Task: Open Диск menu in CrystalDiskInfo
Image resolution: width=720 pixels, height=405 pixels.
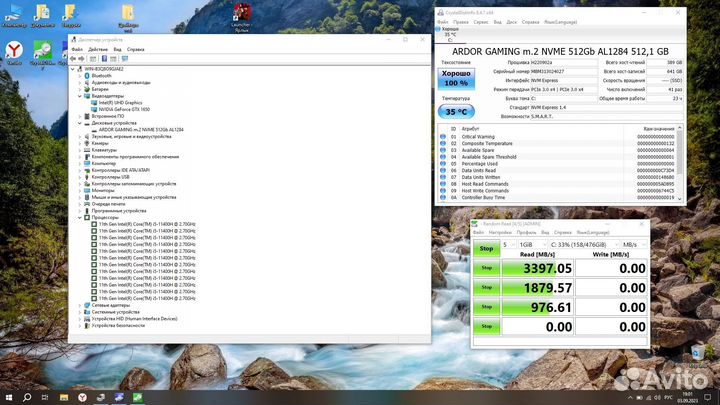Action: pos(512,22)
